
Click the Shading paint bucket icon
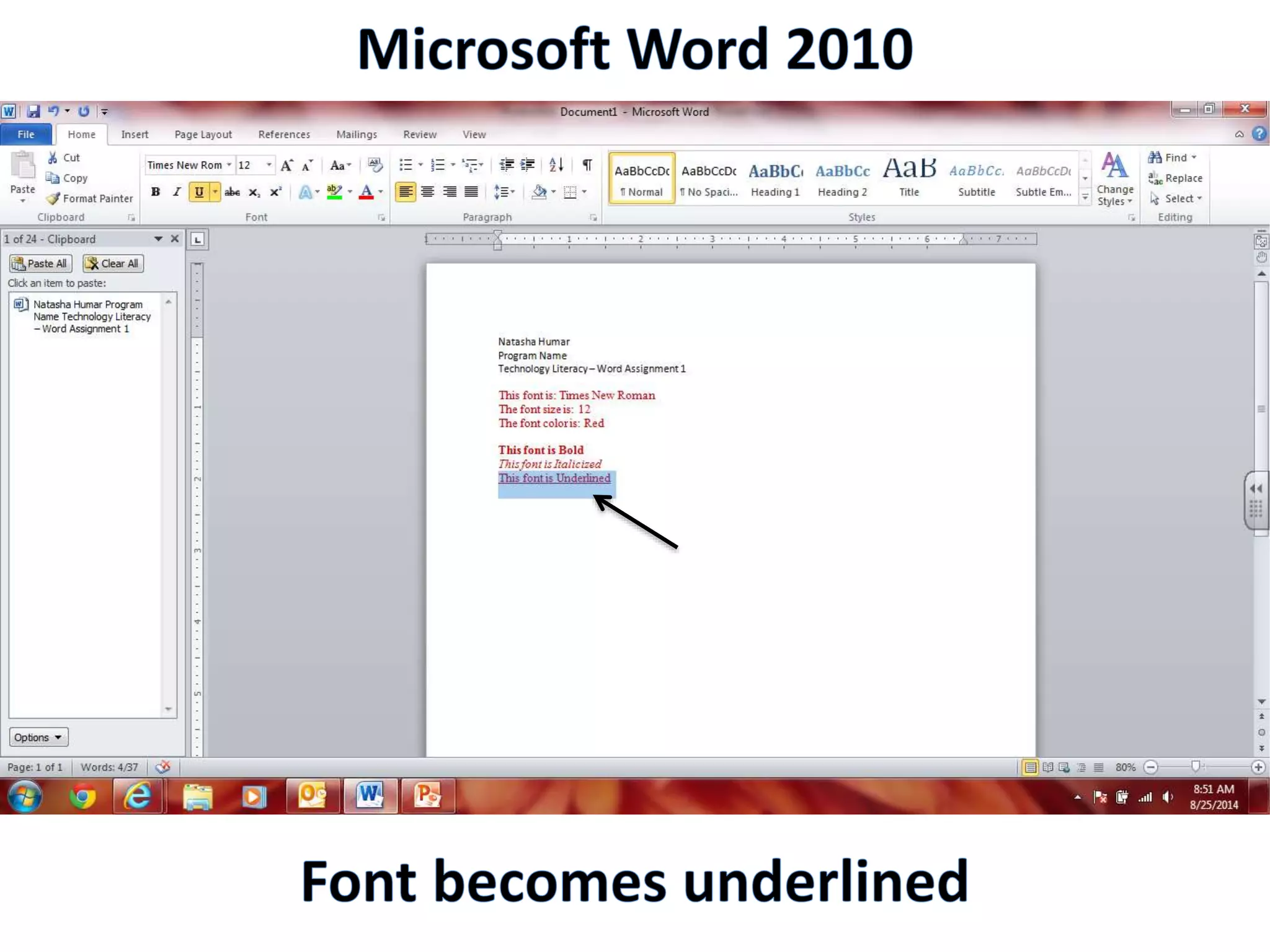click(539, 192)
